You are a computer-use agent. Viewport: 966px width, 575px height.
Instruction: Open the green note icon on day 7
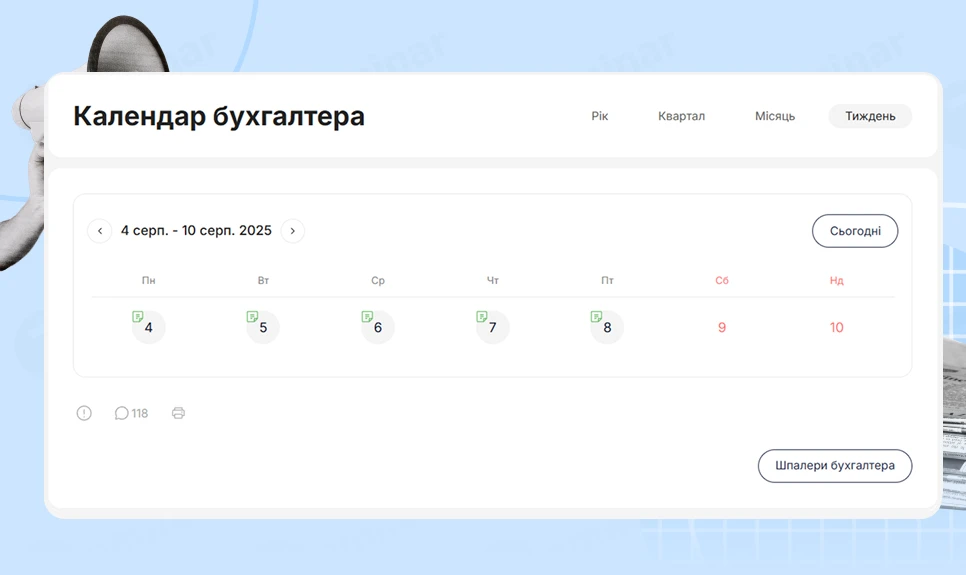[x=482, y=317]
